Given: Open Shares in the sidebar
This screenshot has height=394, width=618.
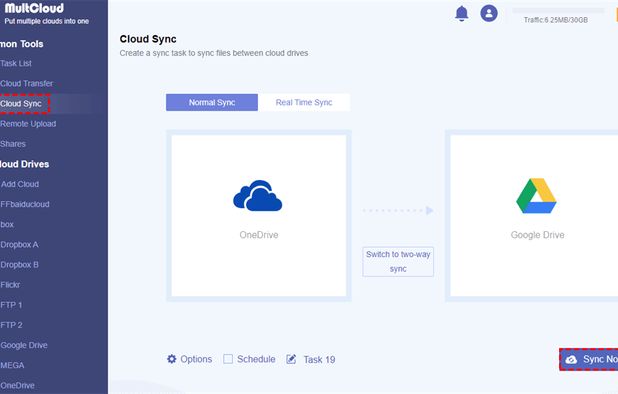Looking at the screenshot, I should (x=13, y=144).
